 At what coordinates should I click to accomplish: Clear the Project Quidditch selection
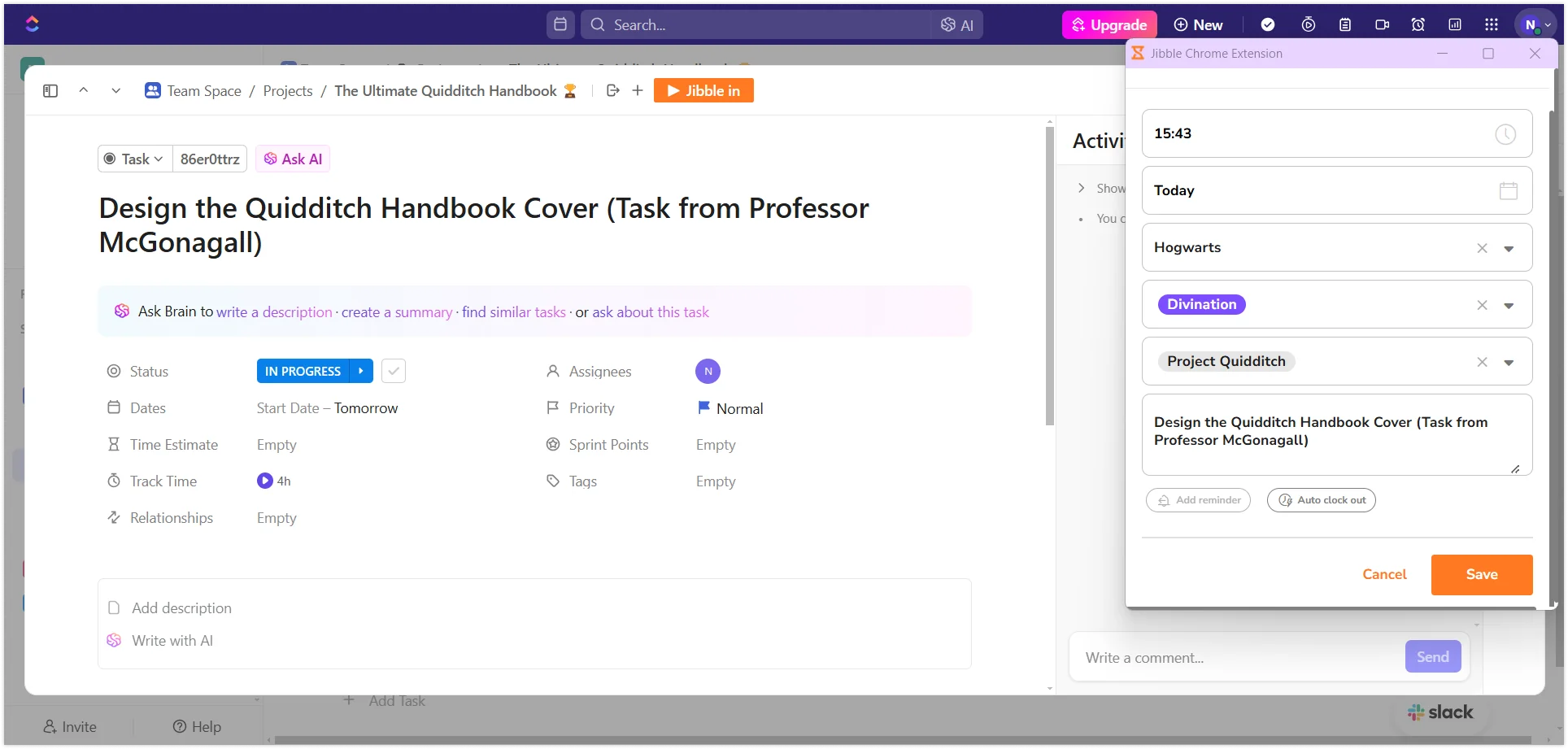point(1483,362)
